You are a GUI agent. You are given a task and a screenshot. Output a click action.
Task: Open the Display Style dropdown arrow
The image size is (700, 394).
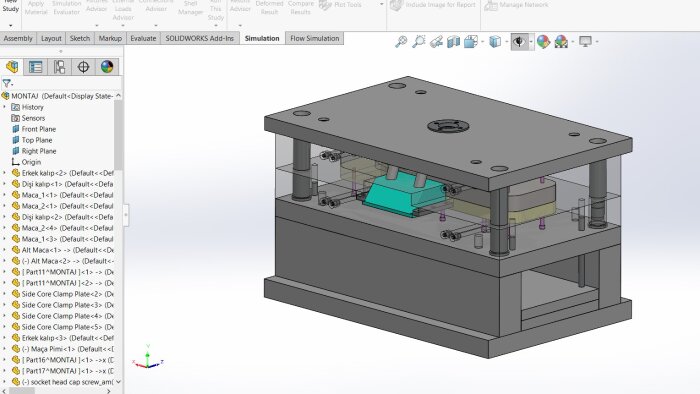tap(506, 42)
